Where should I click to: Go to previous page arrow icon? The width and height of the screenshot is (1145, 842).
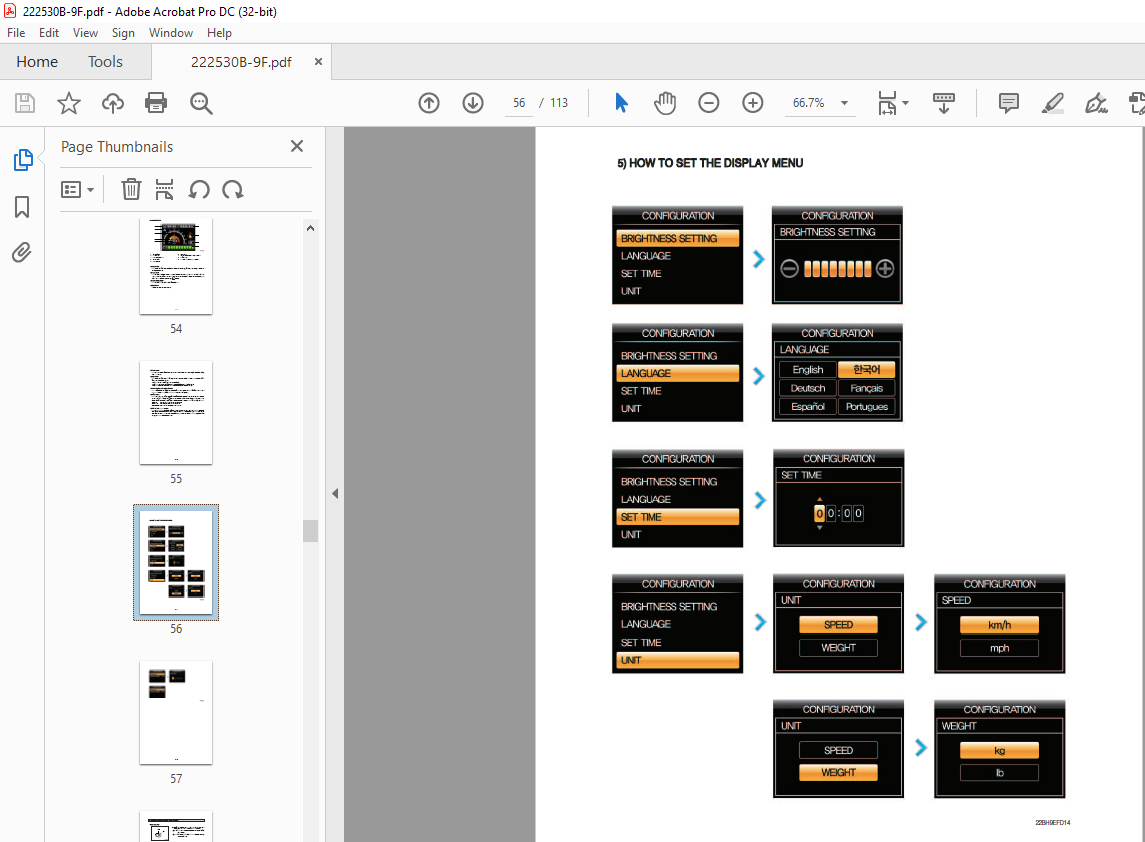[429, 103]
